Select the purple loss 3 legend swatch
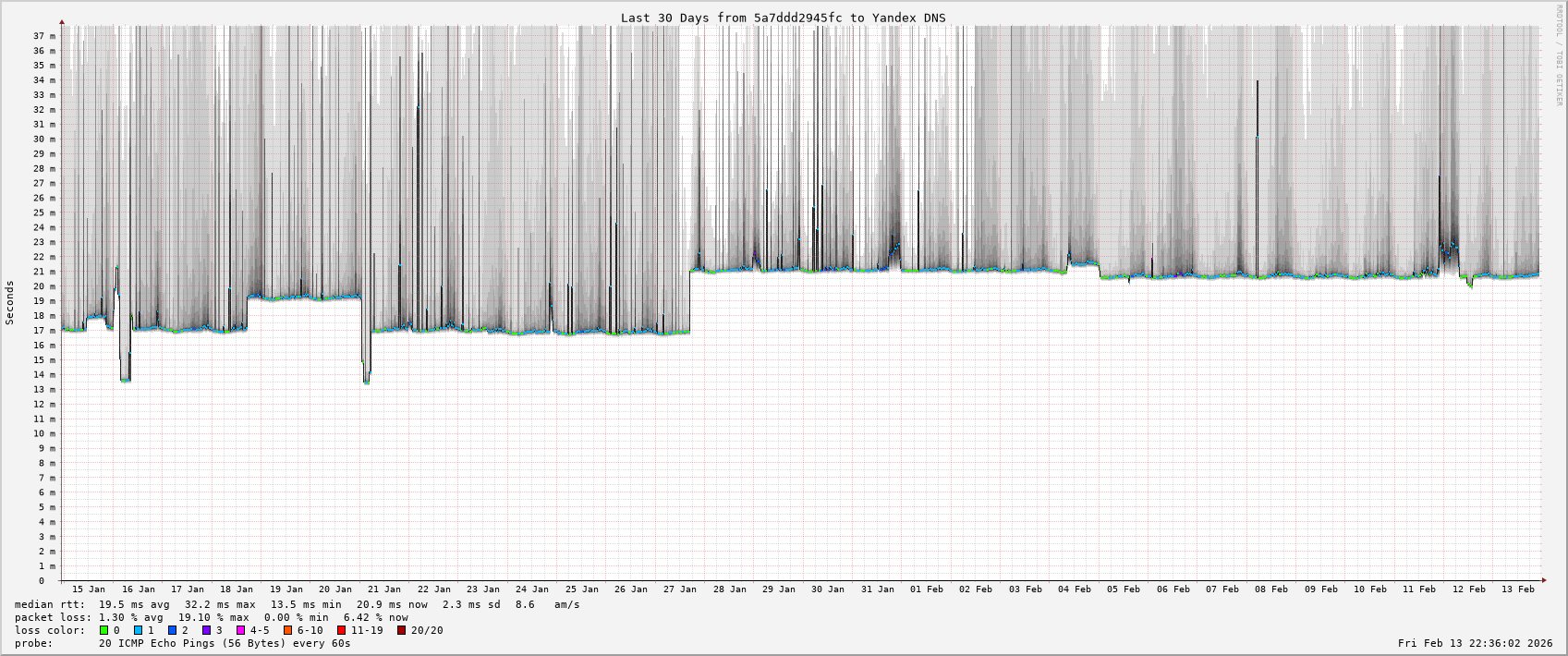The height and width of the screenshot is (656, 1568). click(206, 630)
